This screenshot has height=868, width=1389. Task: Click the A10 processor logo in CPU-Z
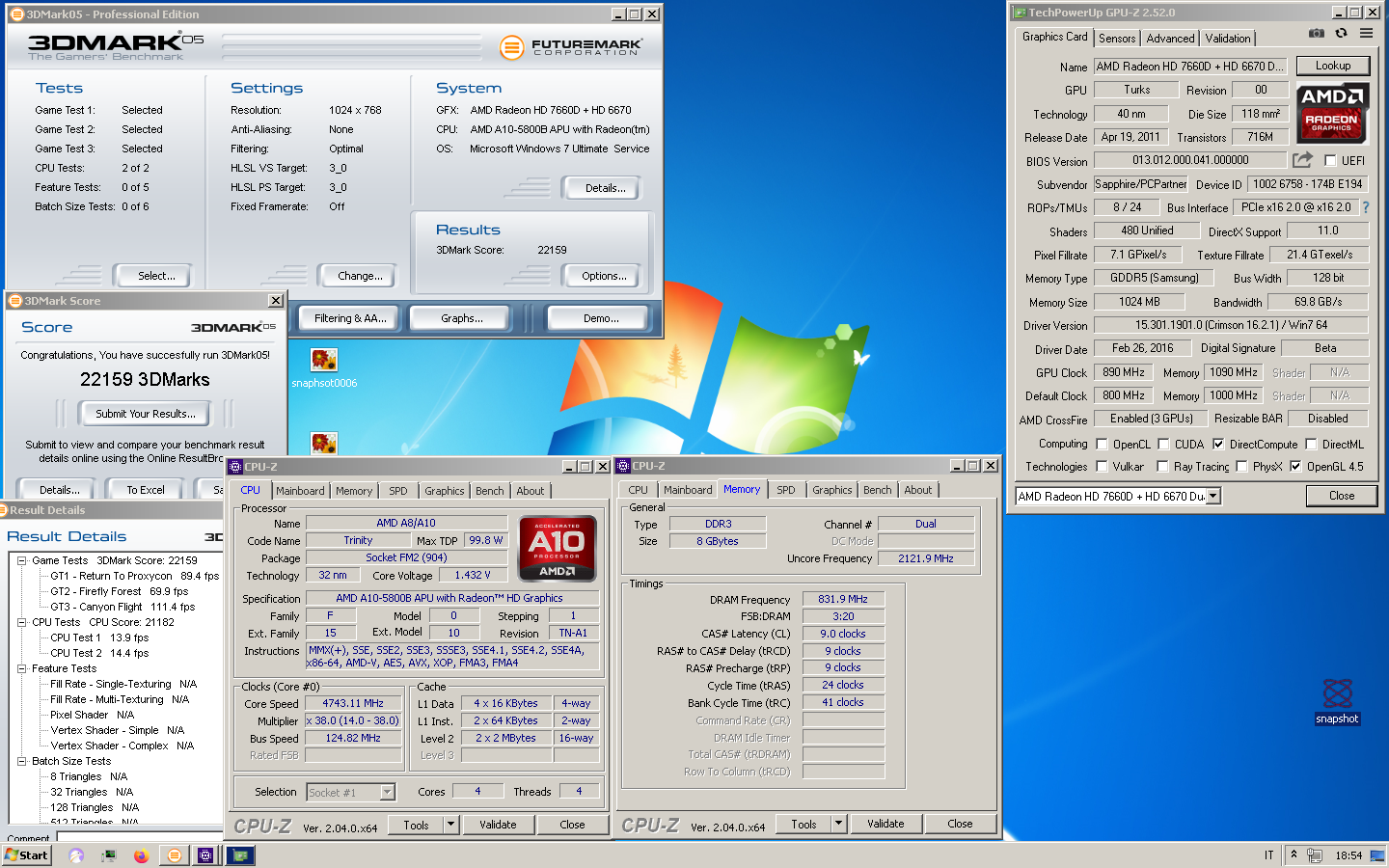point(557,549)
